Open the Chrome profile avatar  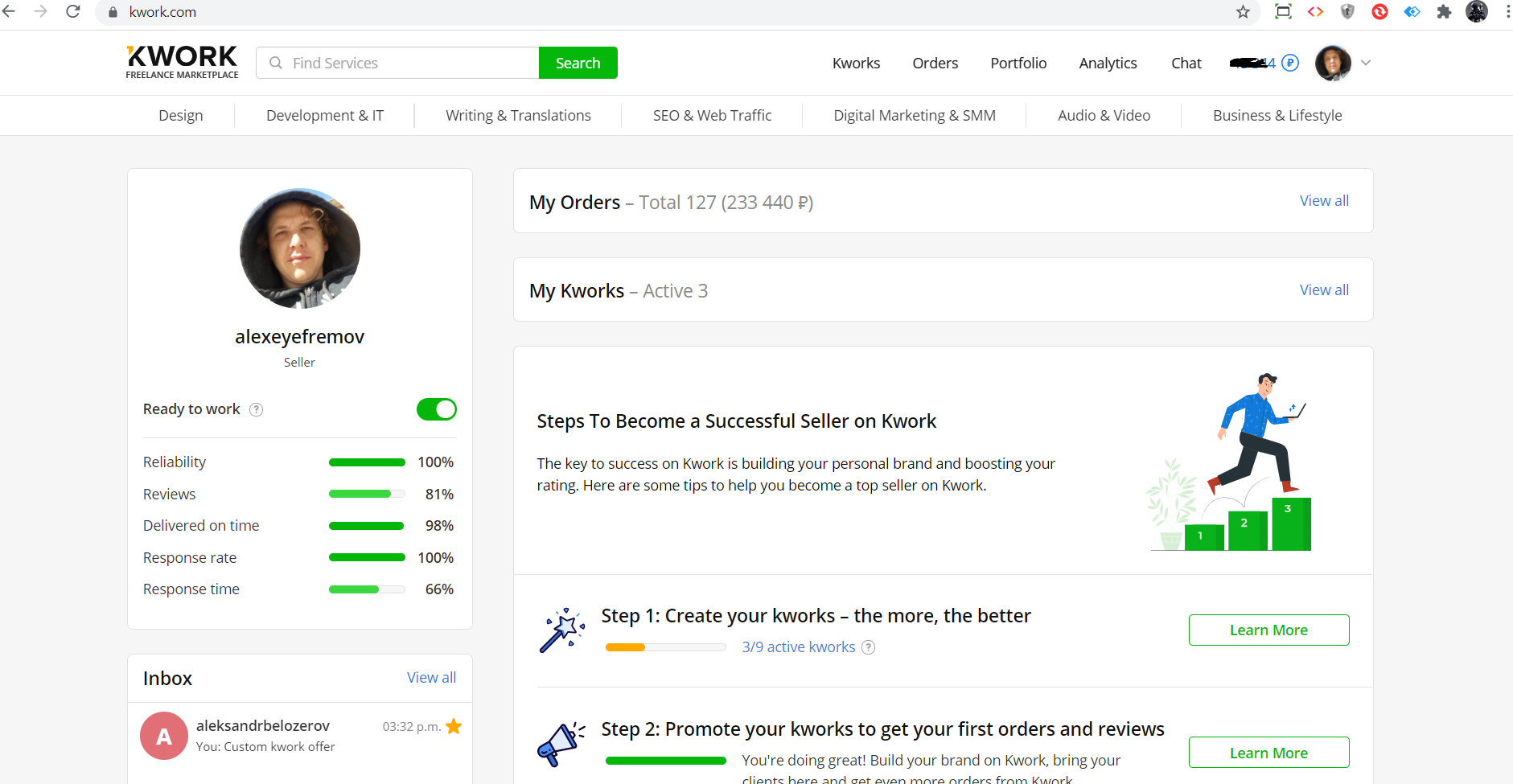pyautogui.click(x=1477, y=11)
